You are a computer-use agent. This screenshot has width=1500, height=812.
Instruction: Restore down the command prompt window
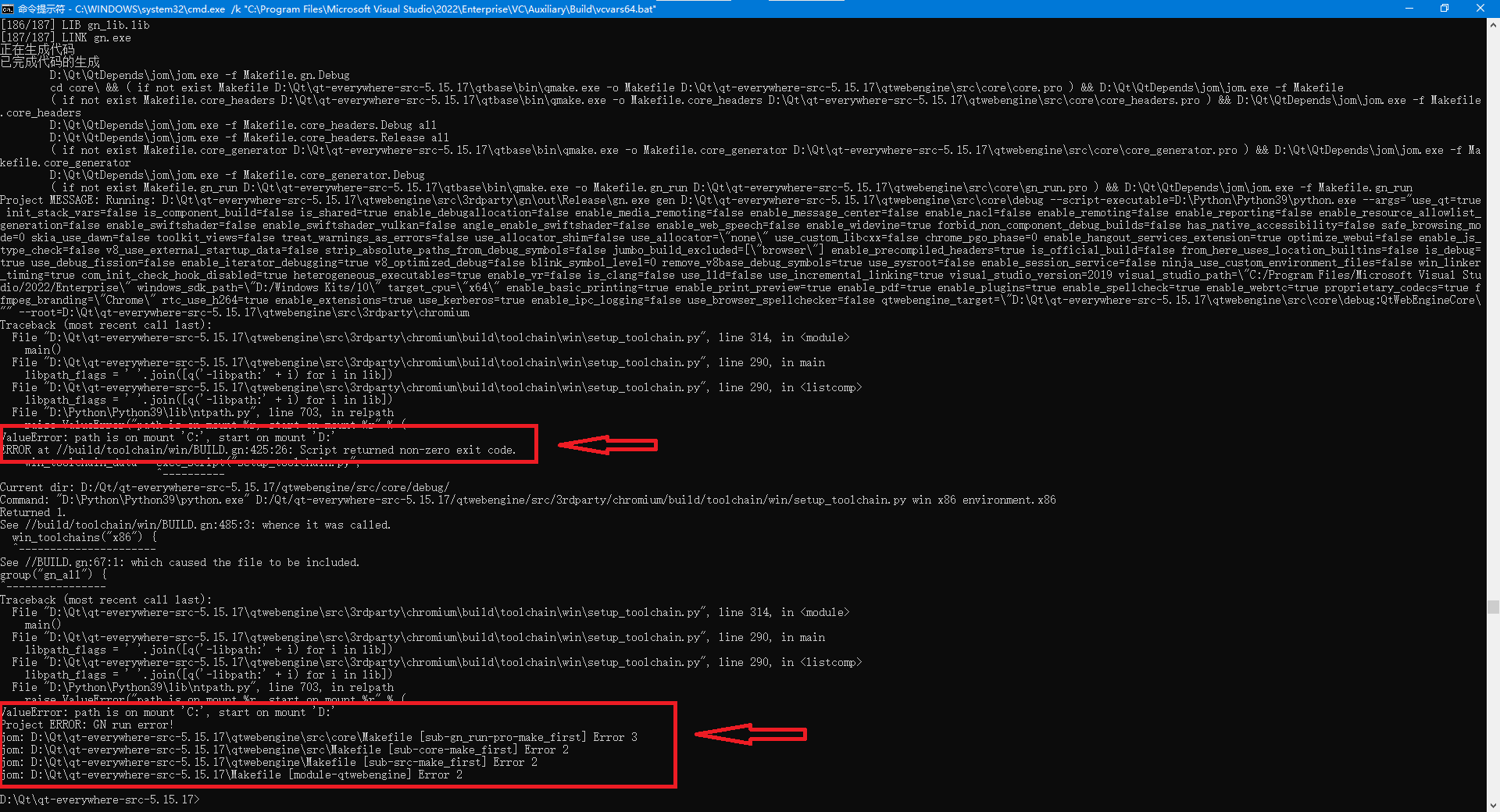pos(1445,9)
